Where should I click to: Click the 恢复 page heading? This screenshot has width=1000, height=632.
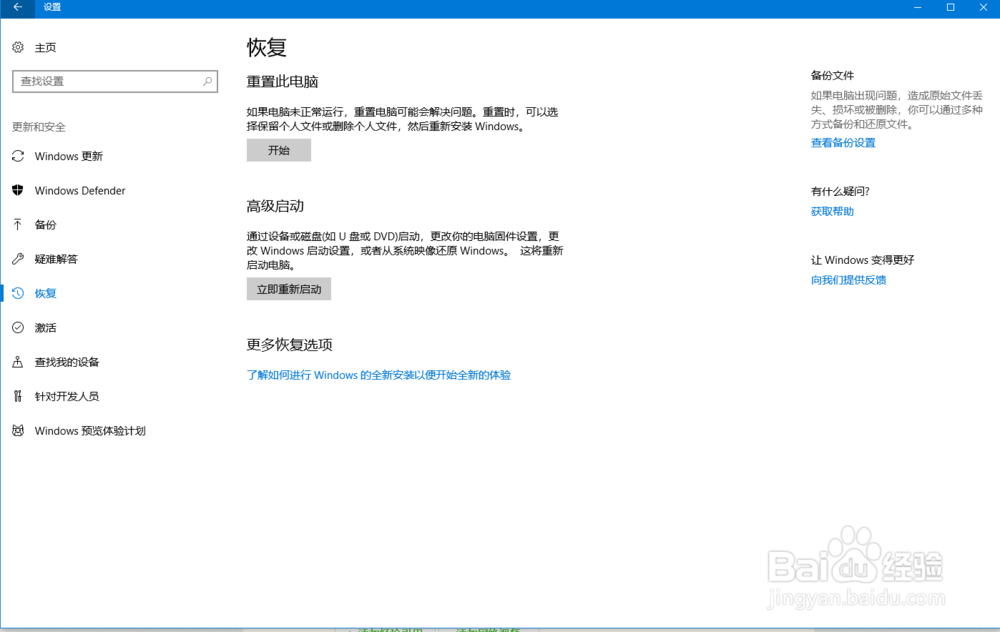tap(267, 47)
